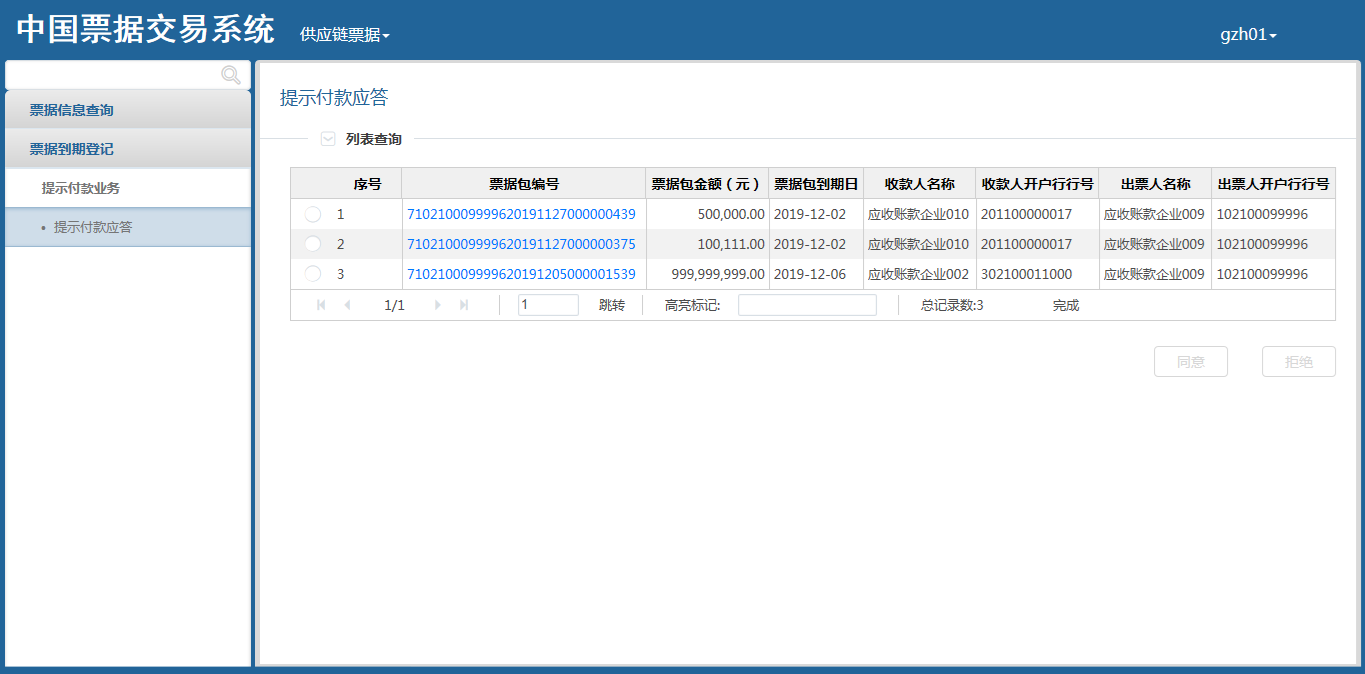Screen dimensions: 1365x674
Task: Select radio button for row 2
Action: [313, 244]
